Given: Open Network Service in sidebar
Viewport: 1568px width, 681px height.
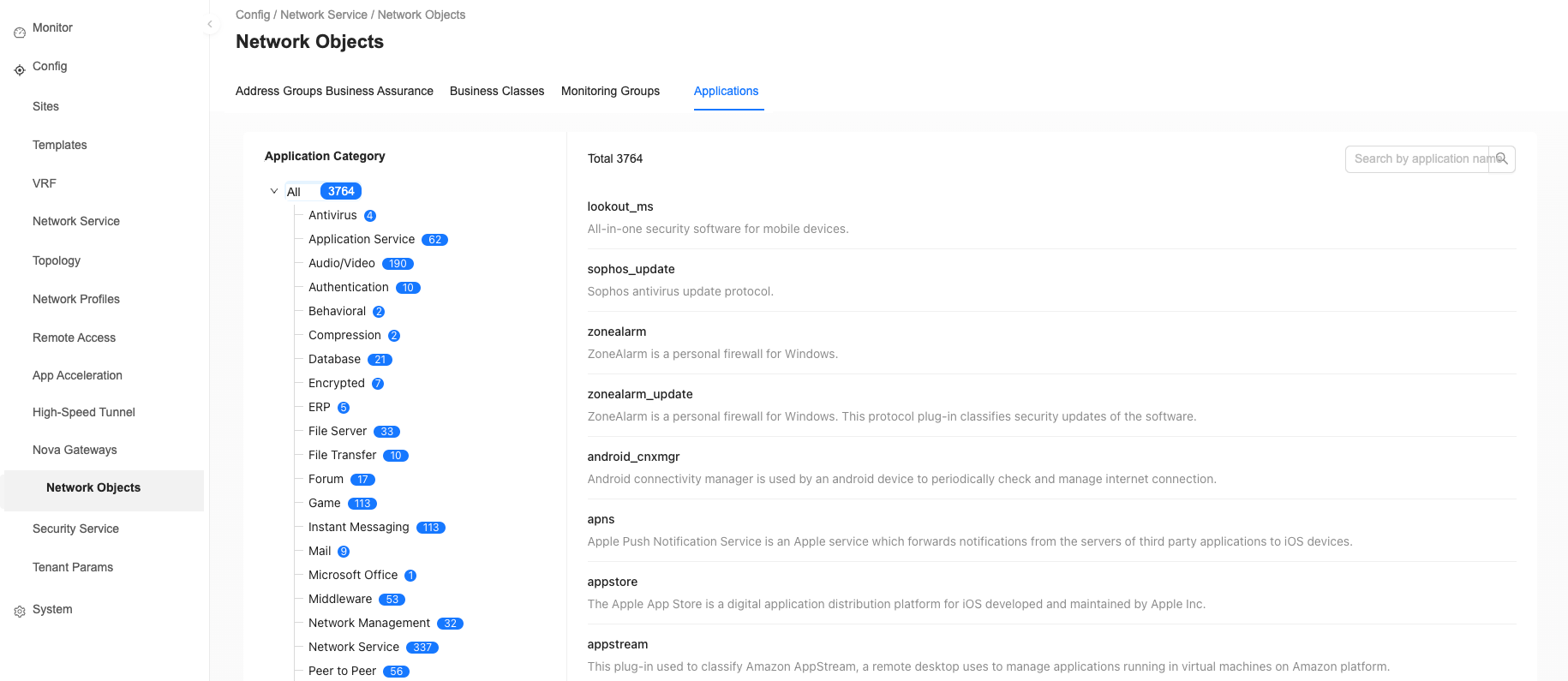Looking at the screenshot, I should [76, 221].
